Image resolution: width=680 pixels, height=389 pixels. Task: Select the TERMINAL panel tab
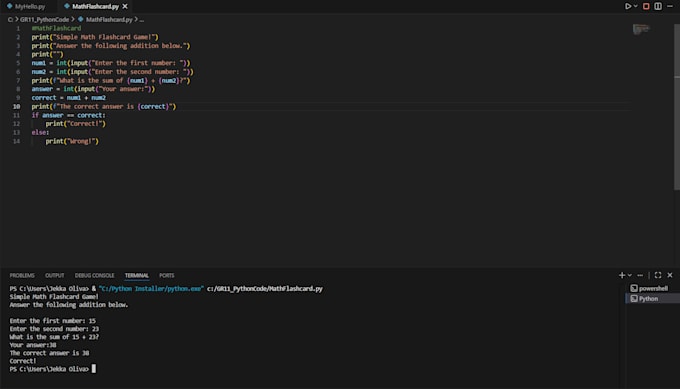click(x=137, y=275)
